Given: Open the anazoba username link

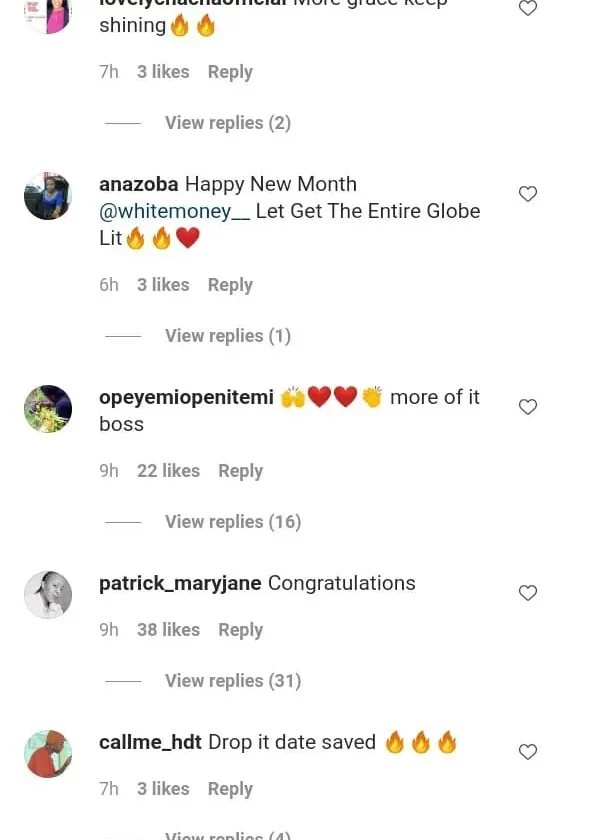Looking at the screenshot, I should point(139,184).
